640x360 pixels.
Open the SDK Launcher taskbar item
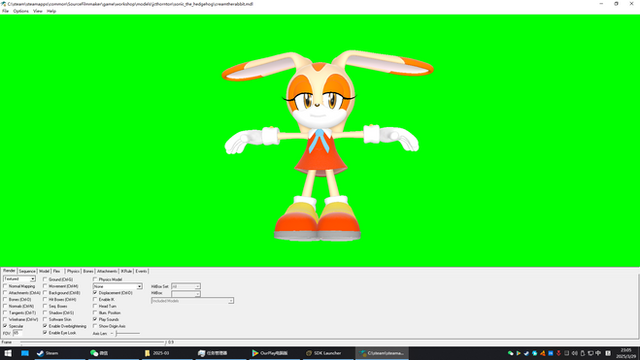328,353
